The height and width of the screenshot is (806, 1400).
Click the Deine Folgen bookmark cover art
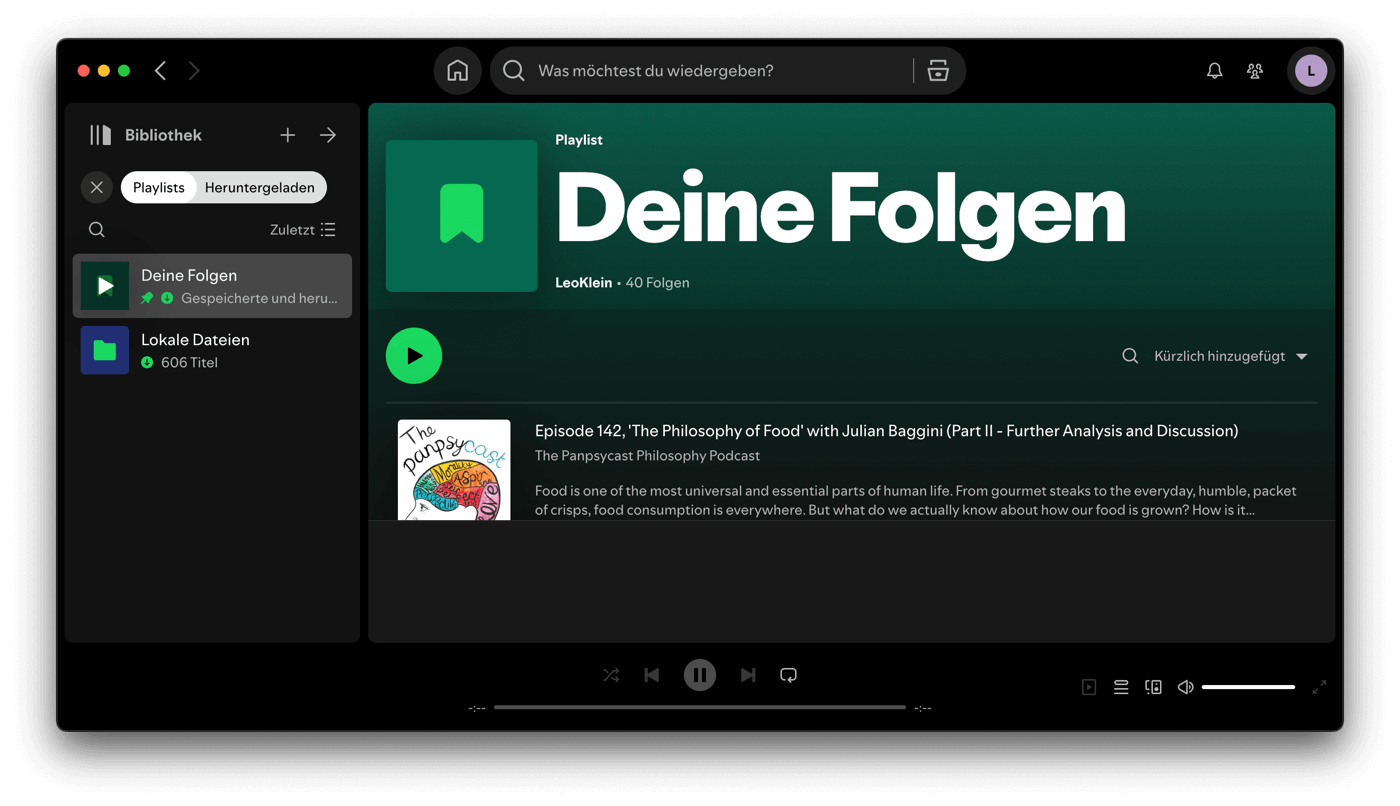(x=462, y=216)
